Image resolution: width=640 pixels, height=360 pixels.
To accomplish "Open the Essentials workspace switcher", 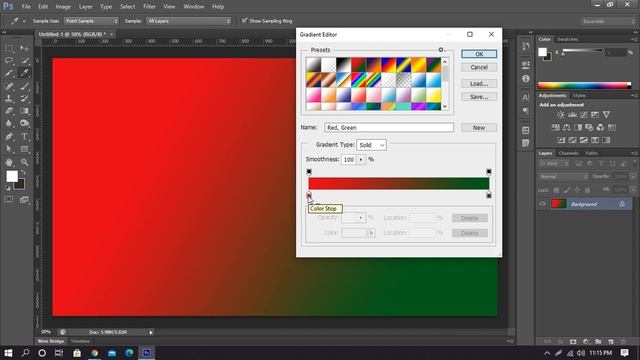I will coord(608,21).
